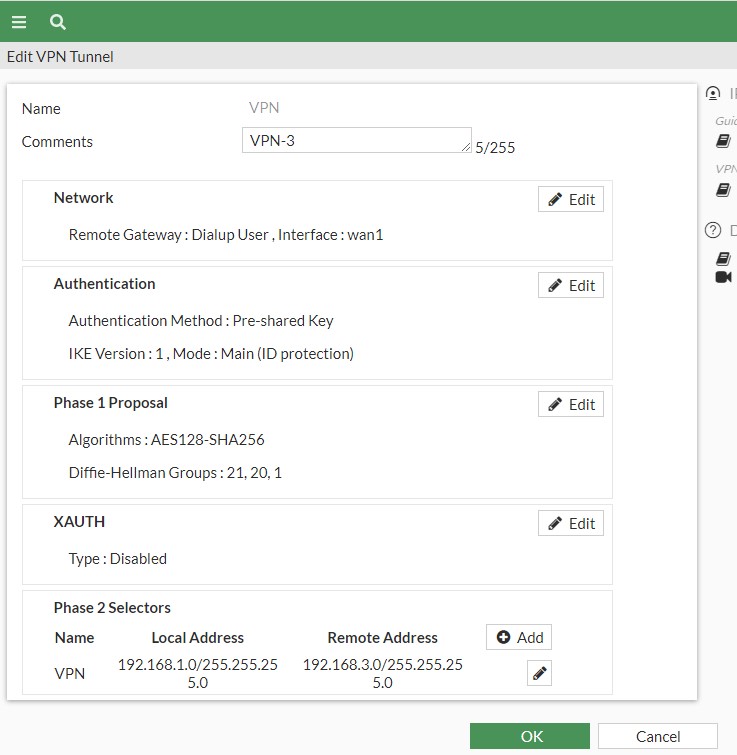Edit the Authentication settings
The width and height of the screenshot is (737, 755).
click(570, 285)
